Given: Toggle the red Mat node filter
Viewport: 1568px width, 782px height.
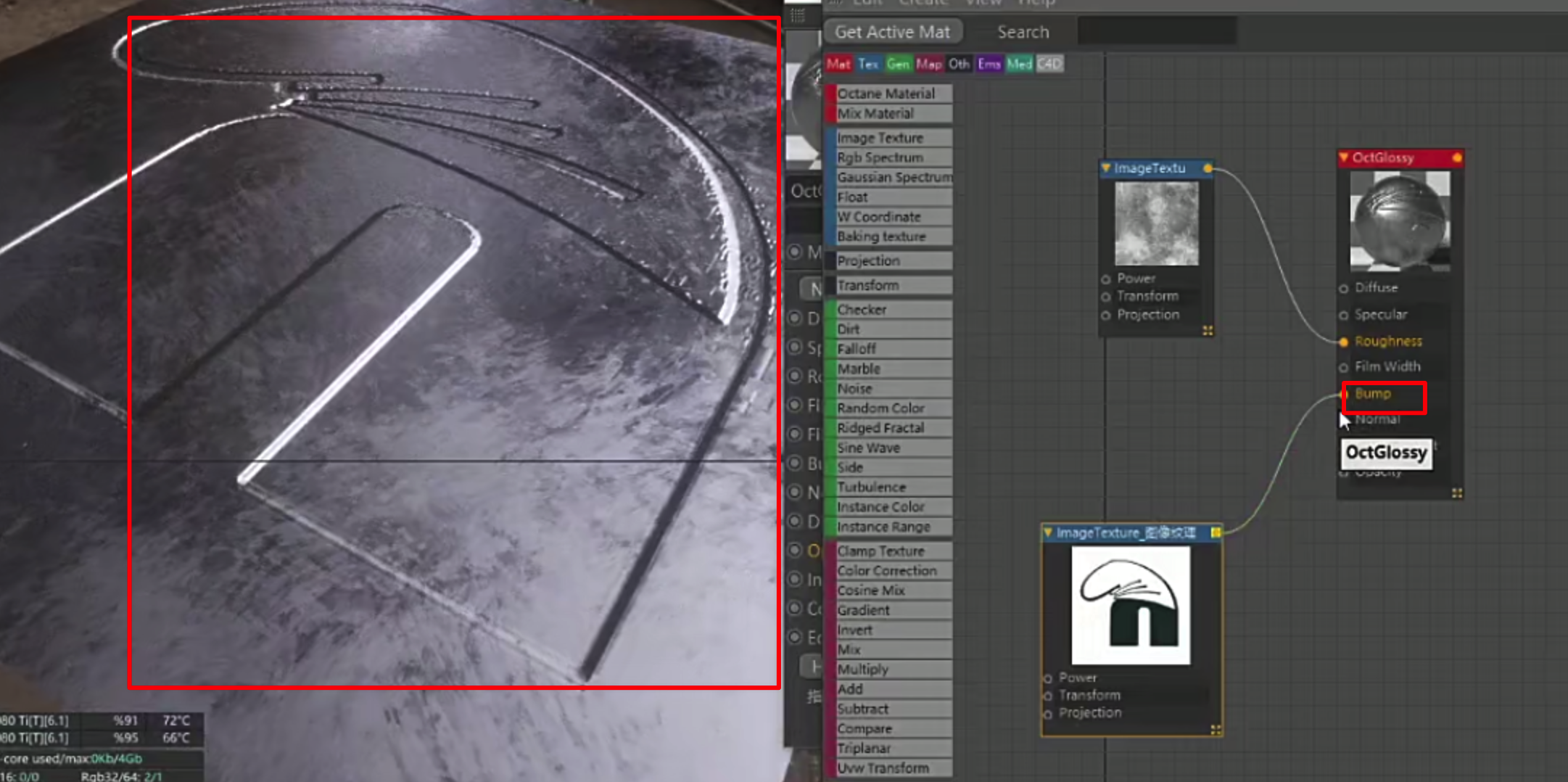Looking at the screenshot, I should pos(838,64).
